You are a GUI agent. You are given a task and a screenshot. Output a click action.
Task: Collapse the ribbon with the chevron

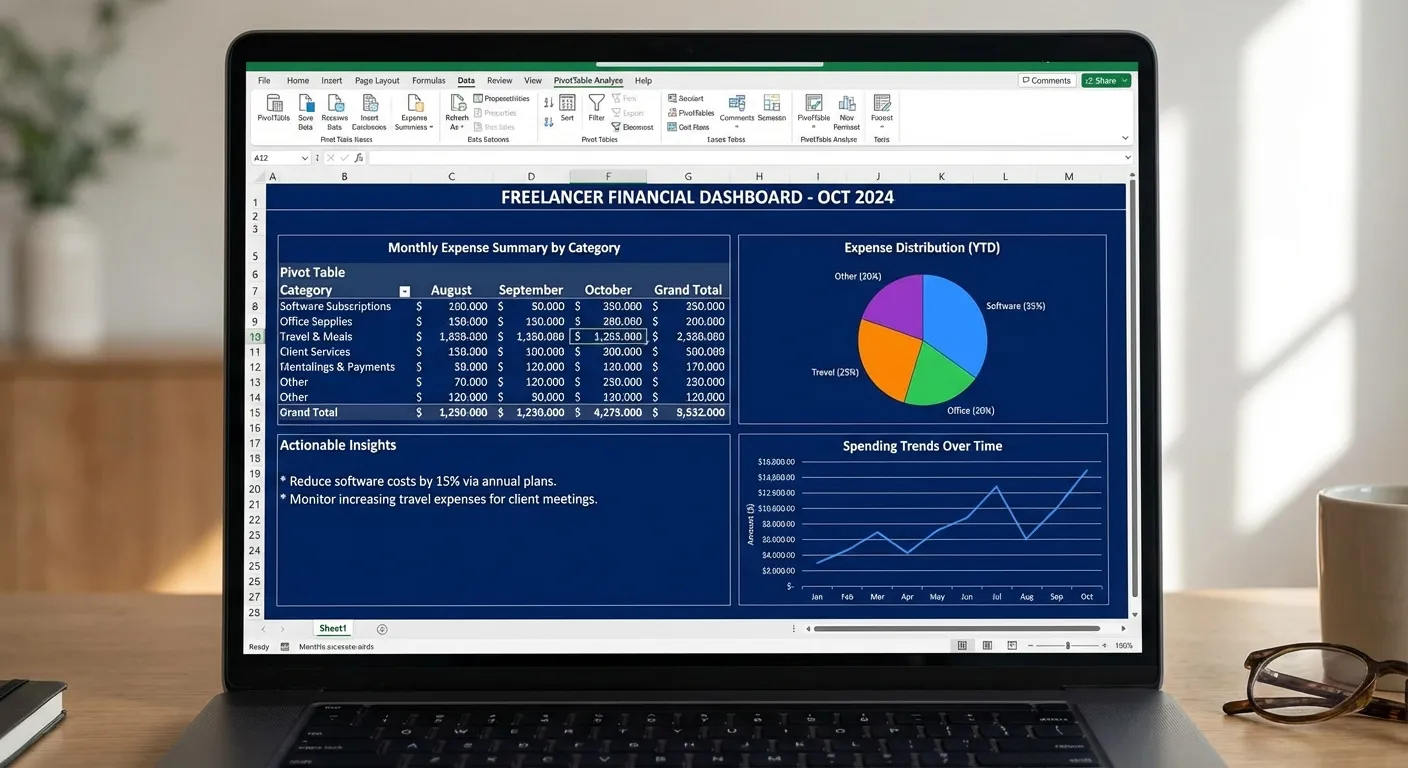click(x=1125, y=138)
